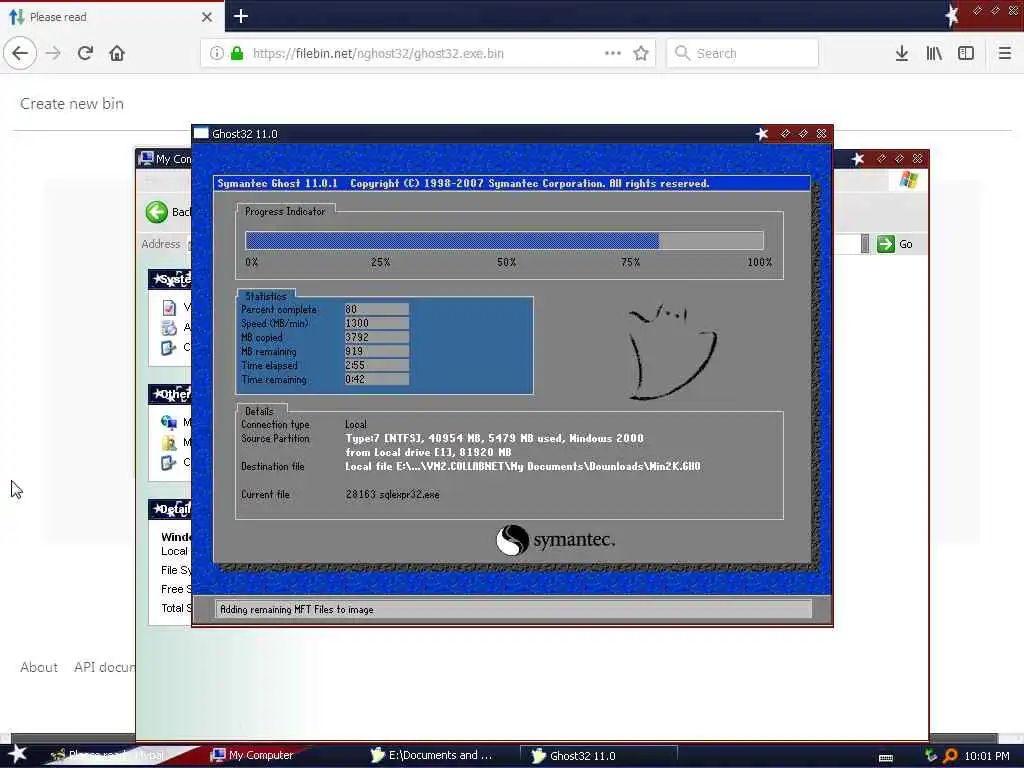Click the Firefox Search box
Screen dimensions: 1024x768
[x=743, y=53]
